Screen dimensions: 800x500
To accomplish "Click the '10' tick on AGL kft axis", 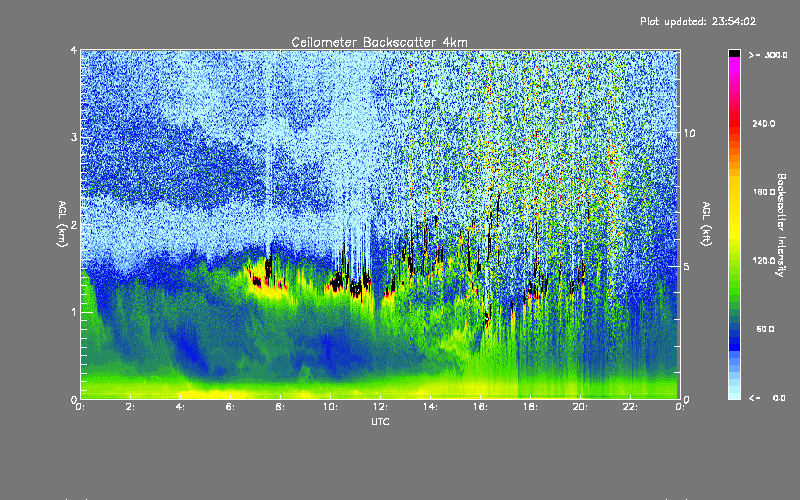I will (689, 133).
